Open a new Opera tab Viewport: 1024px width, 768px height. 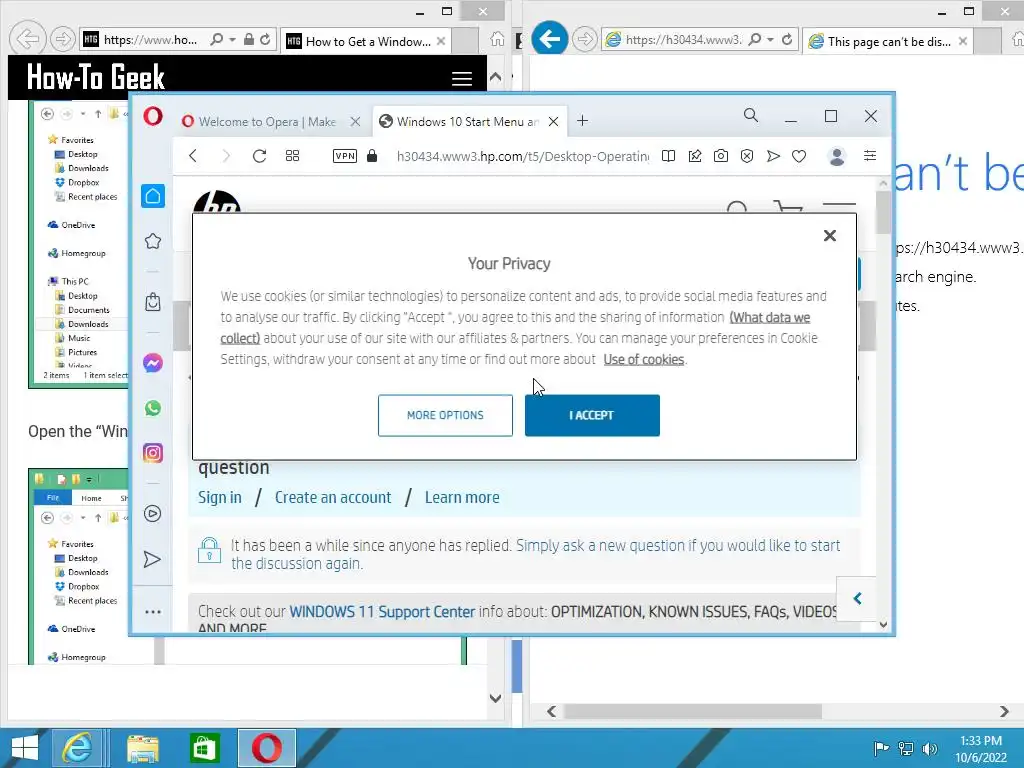[x=583, y=121]
